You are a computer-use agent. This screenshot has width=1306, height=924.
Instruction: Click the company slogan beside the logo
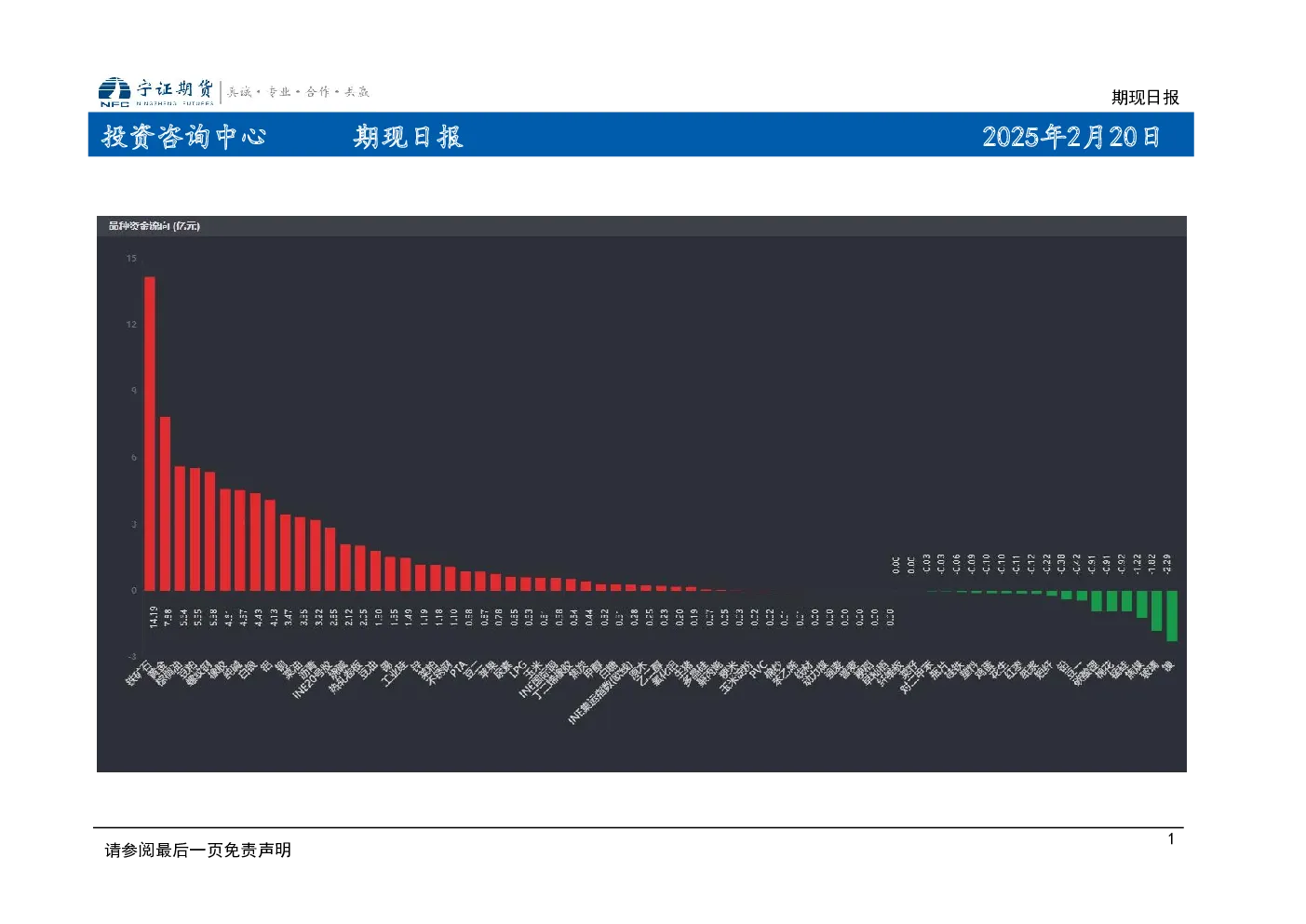pyautogui.click(x=299, y=92)
